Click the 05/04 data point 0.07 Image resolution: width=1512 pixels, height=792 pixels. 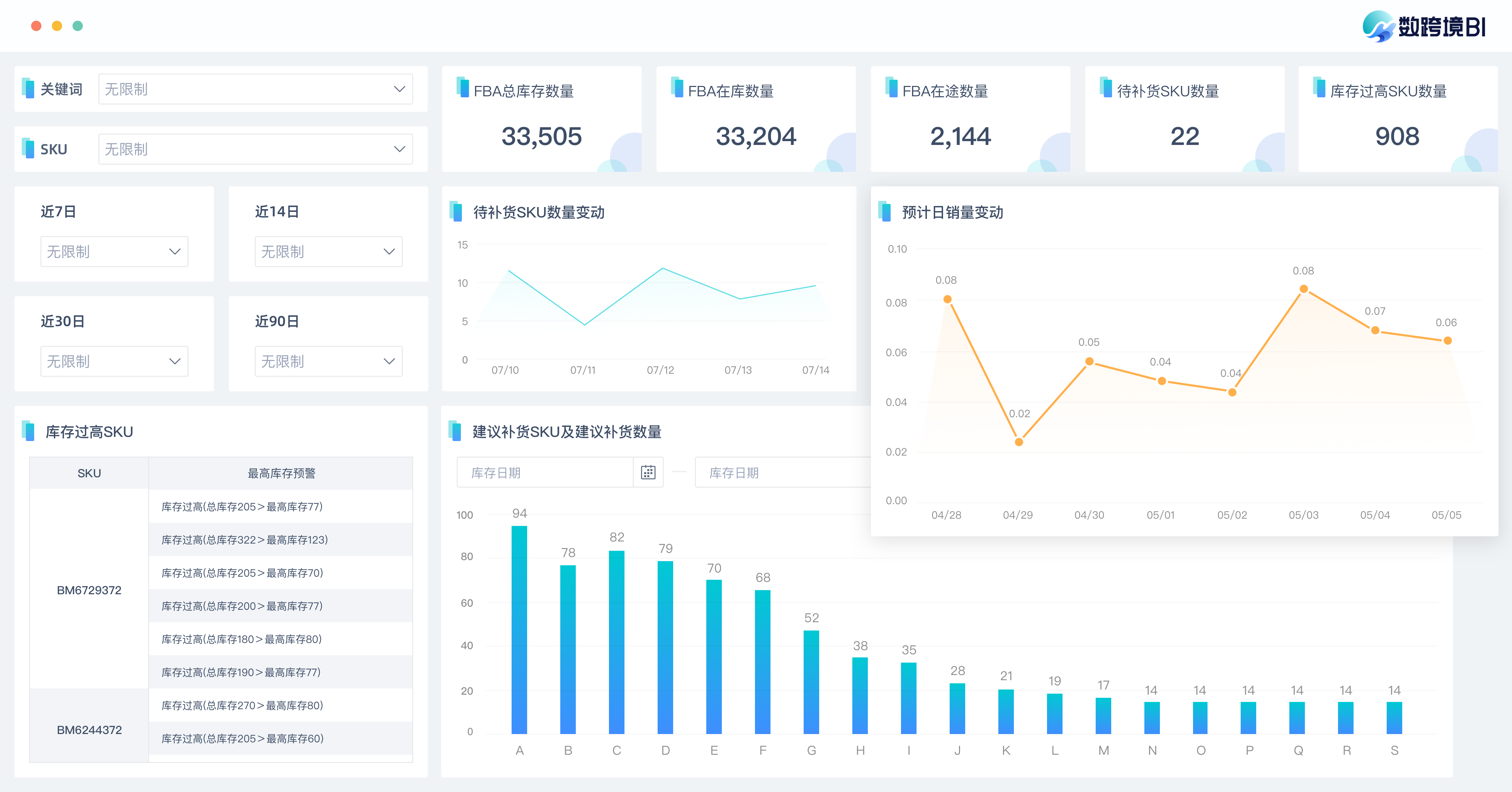pos(1375,330)
